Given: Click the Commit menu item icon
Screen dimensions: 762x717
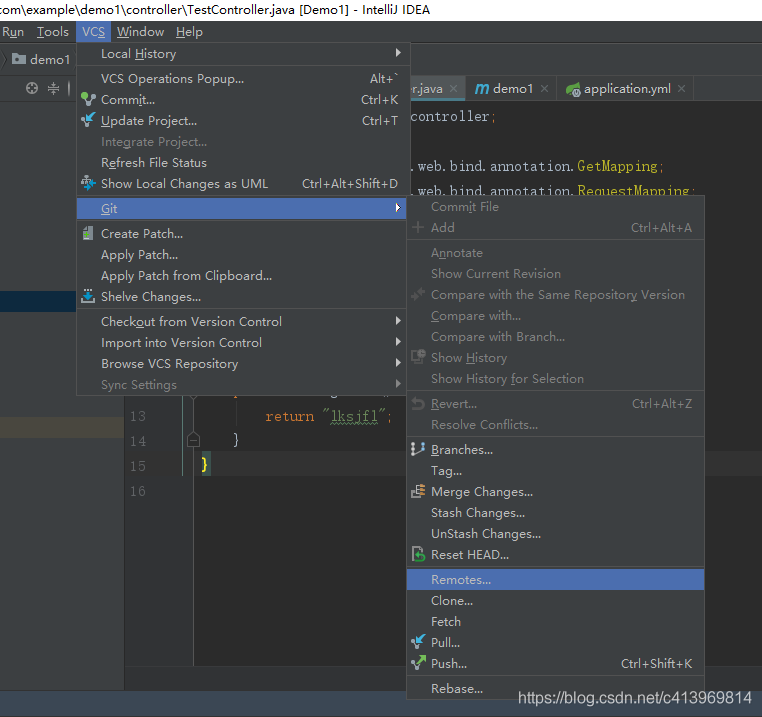Looking at the screenshot, I should point(88,99).
